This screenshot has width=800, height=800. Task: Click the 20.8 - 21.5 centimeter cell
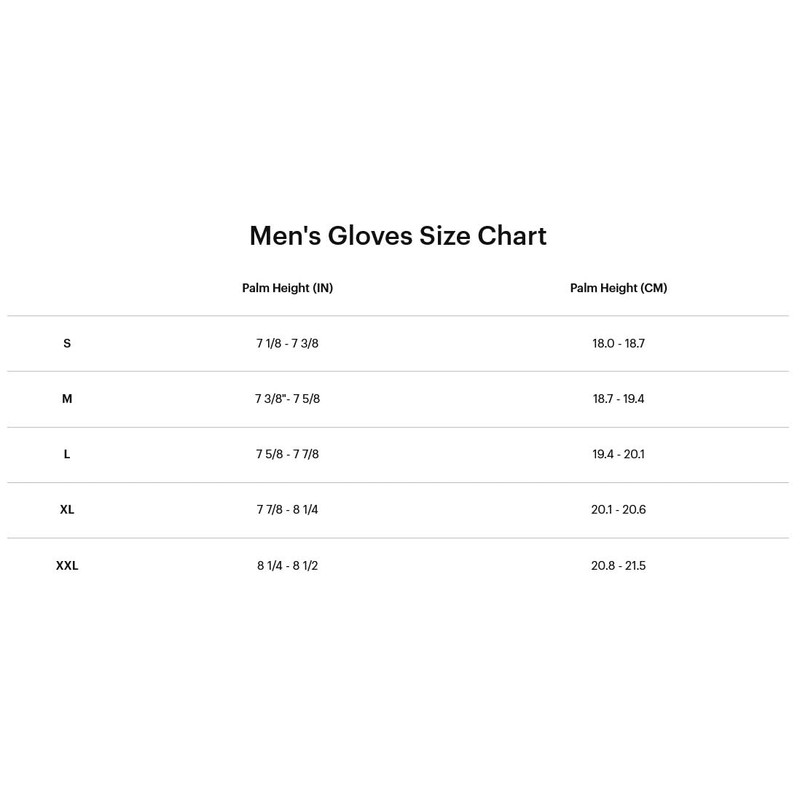point(618,566)
